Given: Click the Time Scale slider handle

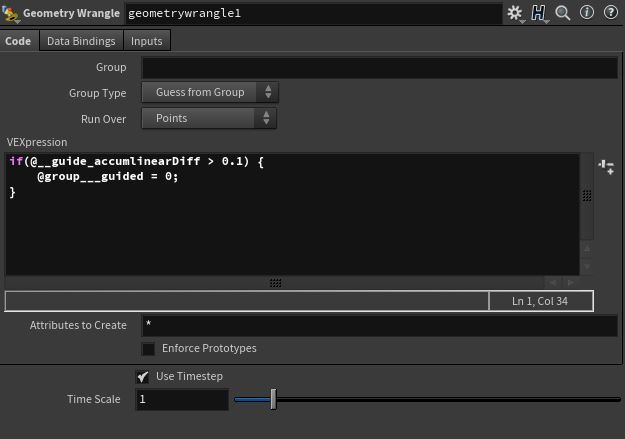Looking at the screenshot, I should (x=273, y=399).
